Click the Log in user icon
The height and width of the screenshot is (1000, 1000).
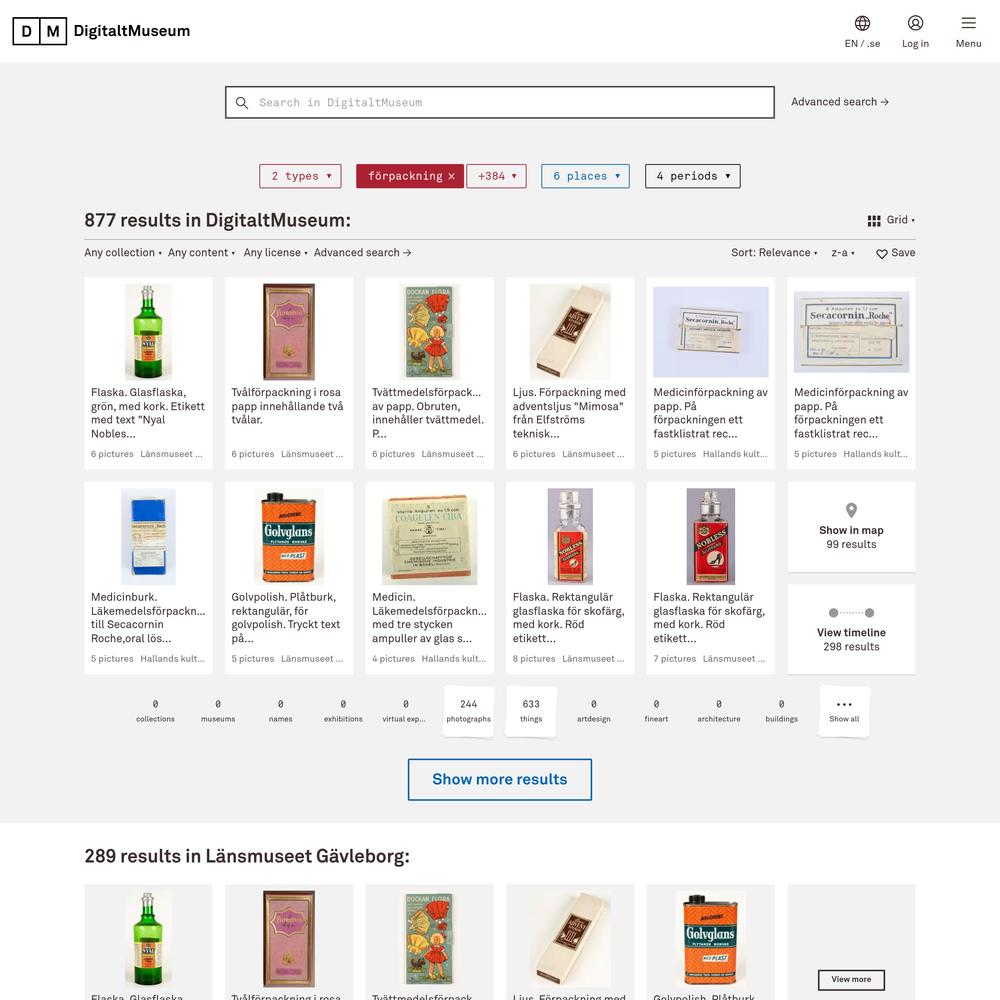(x=915, y=24)
